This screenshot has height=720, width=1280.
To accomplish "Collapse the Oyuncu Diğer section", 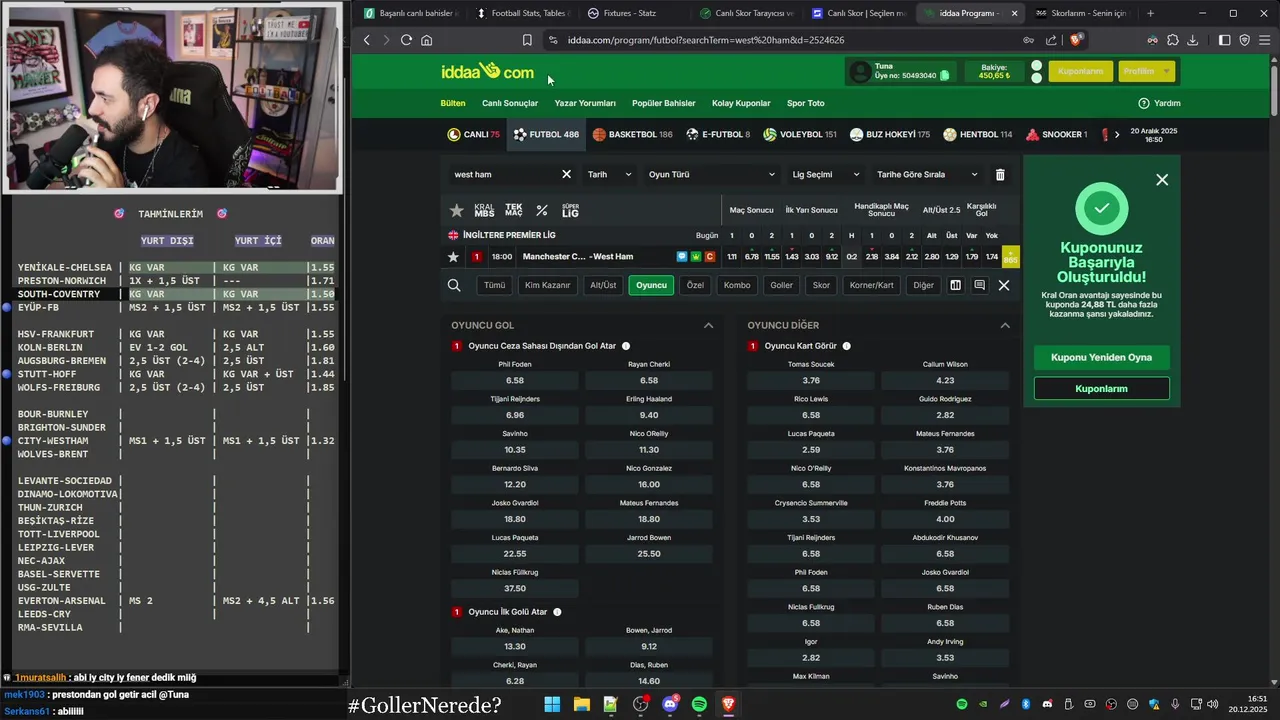I will click(1005, 325).
